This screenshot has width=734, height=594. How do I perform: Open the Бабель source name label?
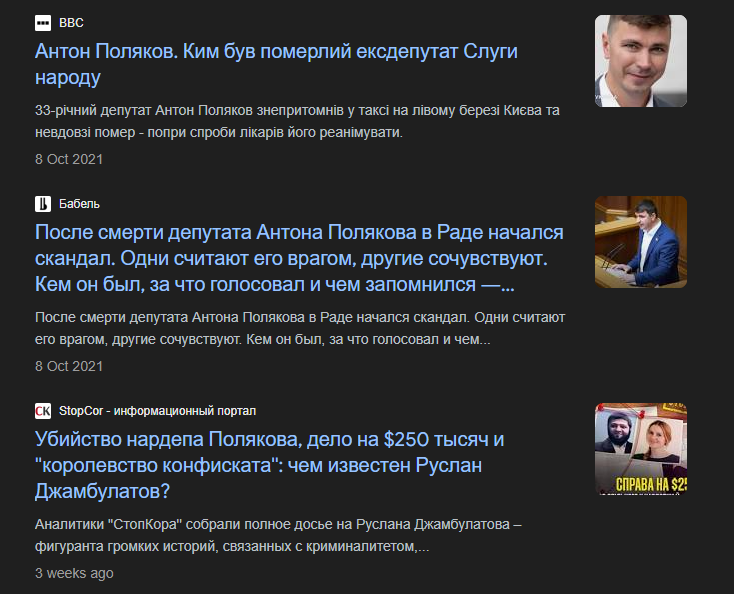[x=79, y=204]
